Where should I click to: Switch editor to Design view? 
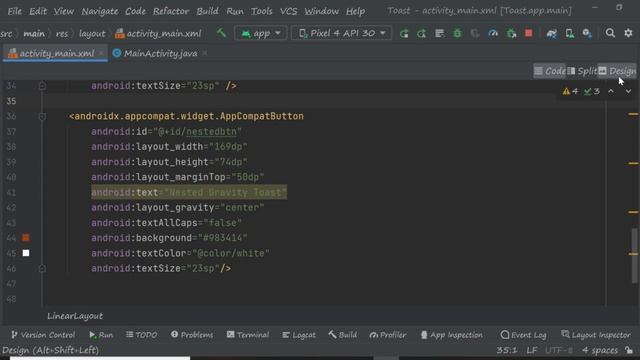coord(617,71)
